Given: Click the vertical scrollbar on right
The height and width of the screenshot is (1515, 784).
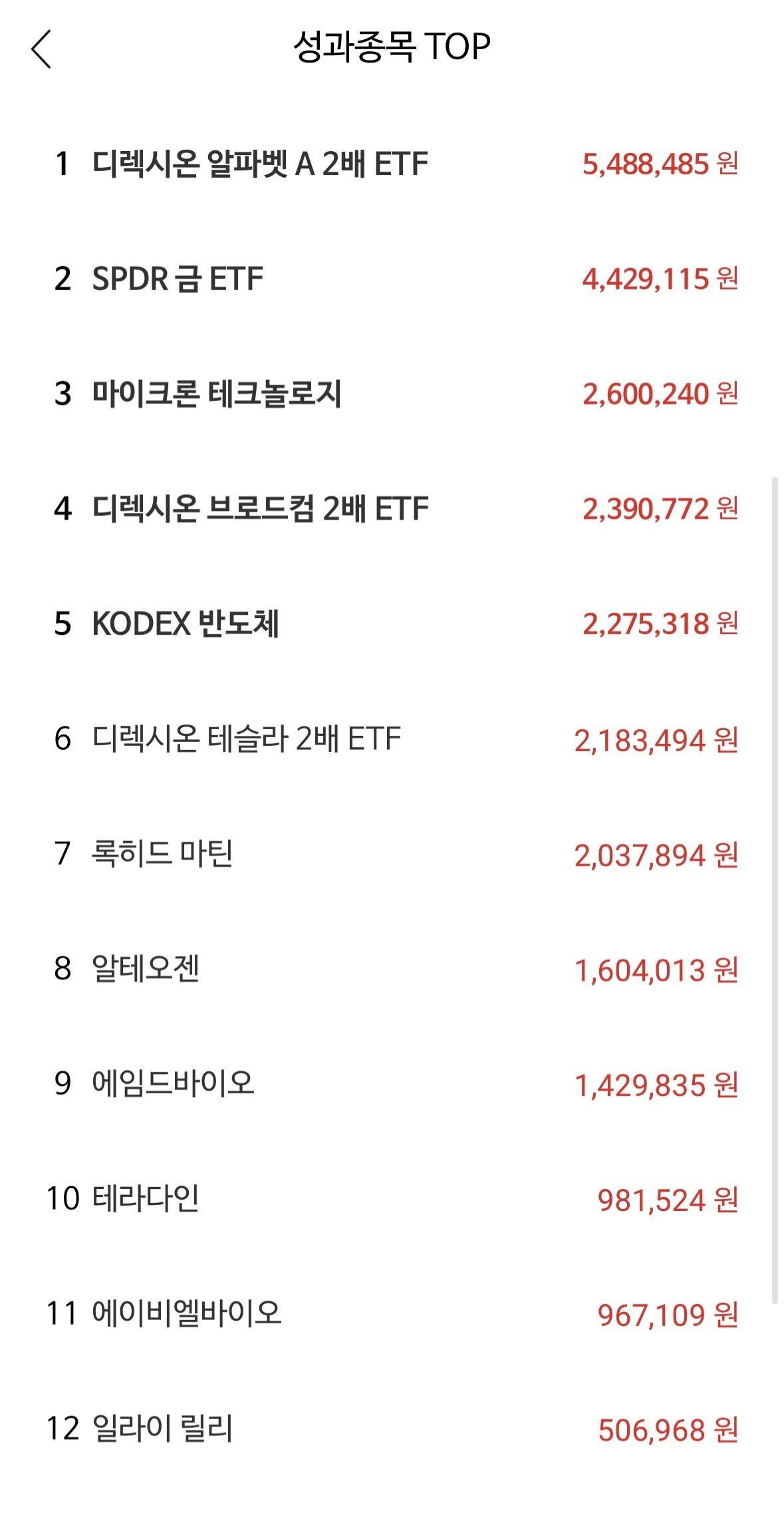Looking at the screenshot, I should pos(774,890).
